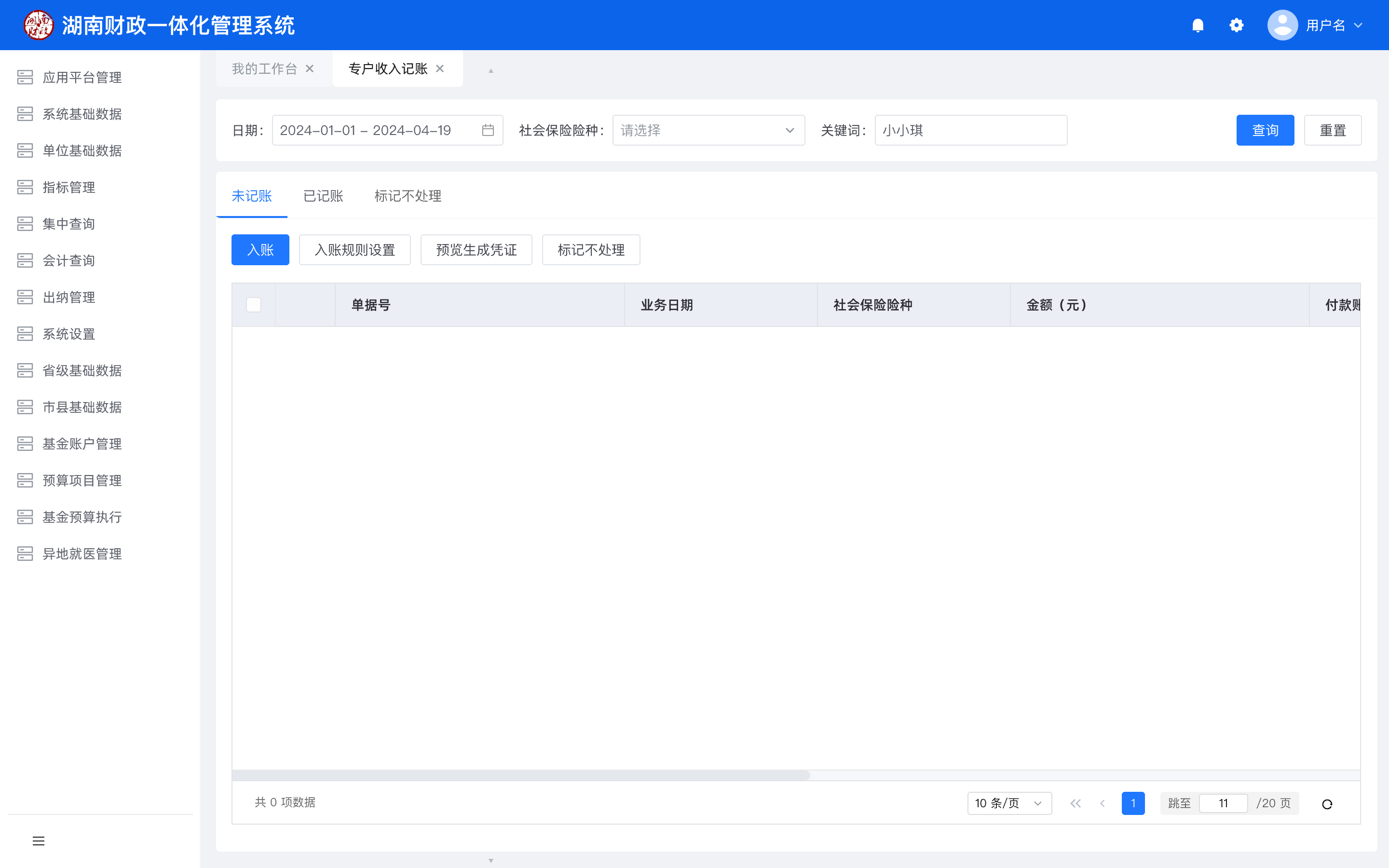Switch to the 已记账 tab

click(323, 196)
